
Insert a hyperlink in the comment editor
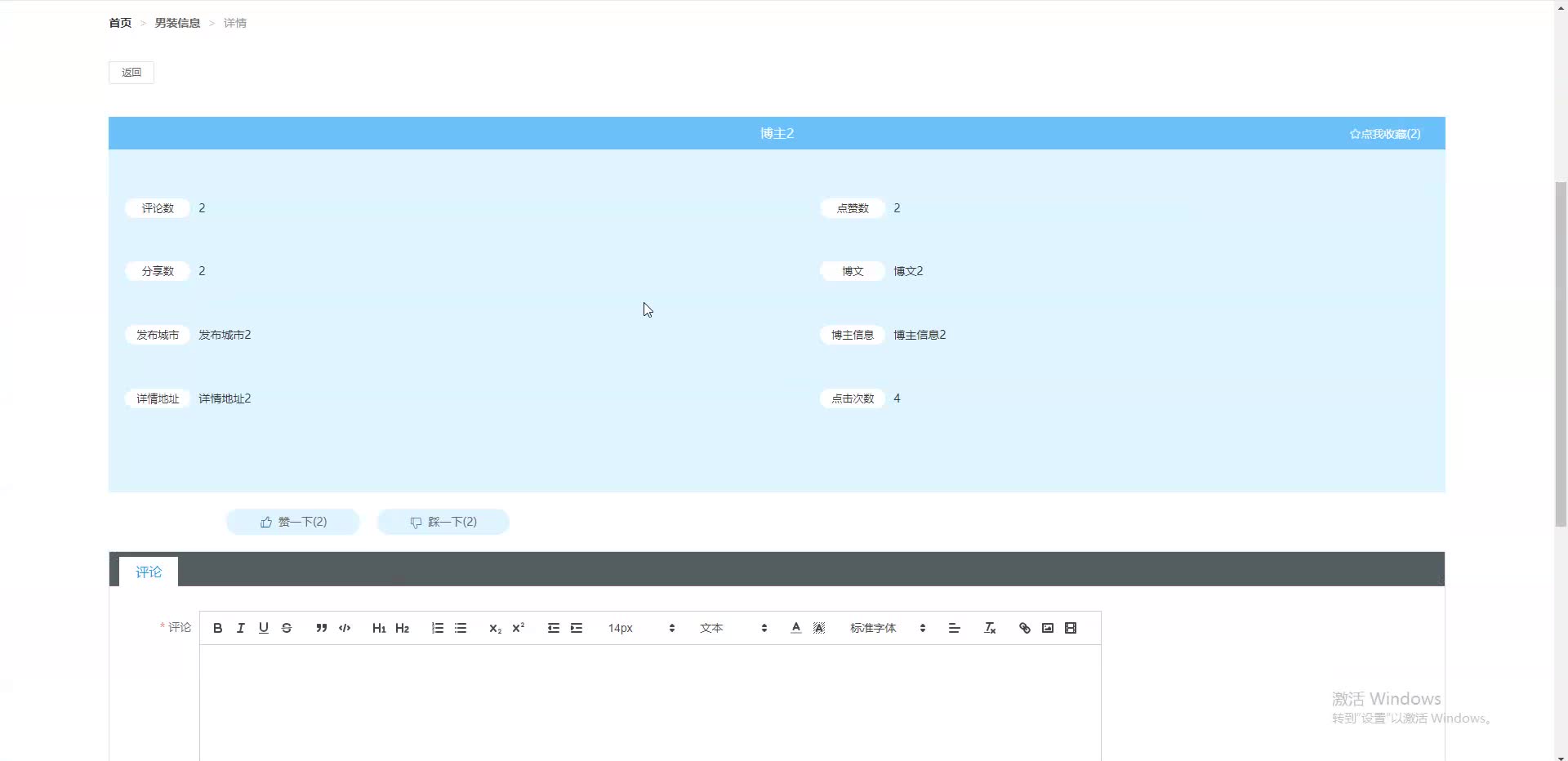click(1023, 627)
